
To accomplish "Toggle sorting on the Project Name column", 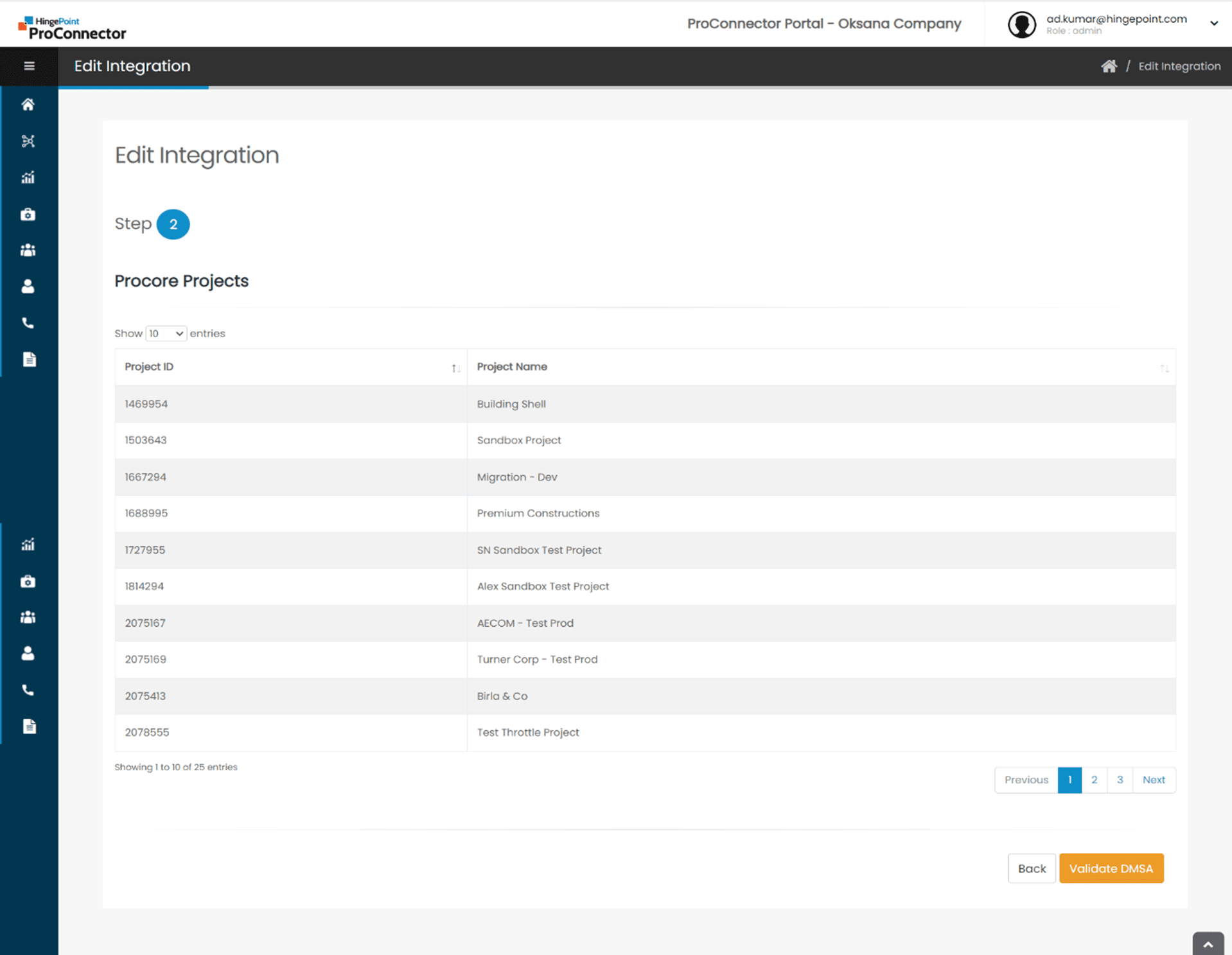I will coord(1165,367).
